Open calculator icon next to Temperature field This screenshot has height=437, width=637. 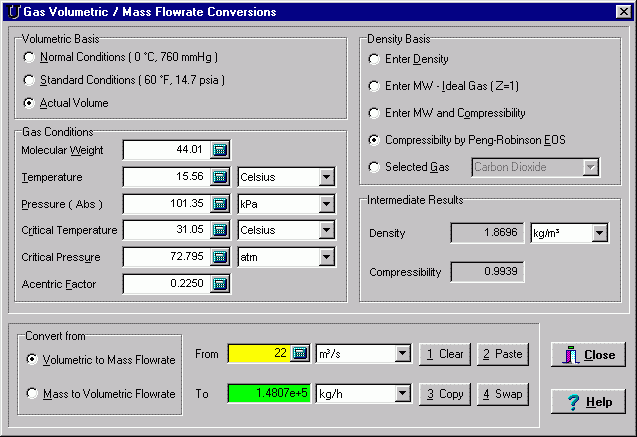tap(220, 177)
